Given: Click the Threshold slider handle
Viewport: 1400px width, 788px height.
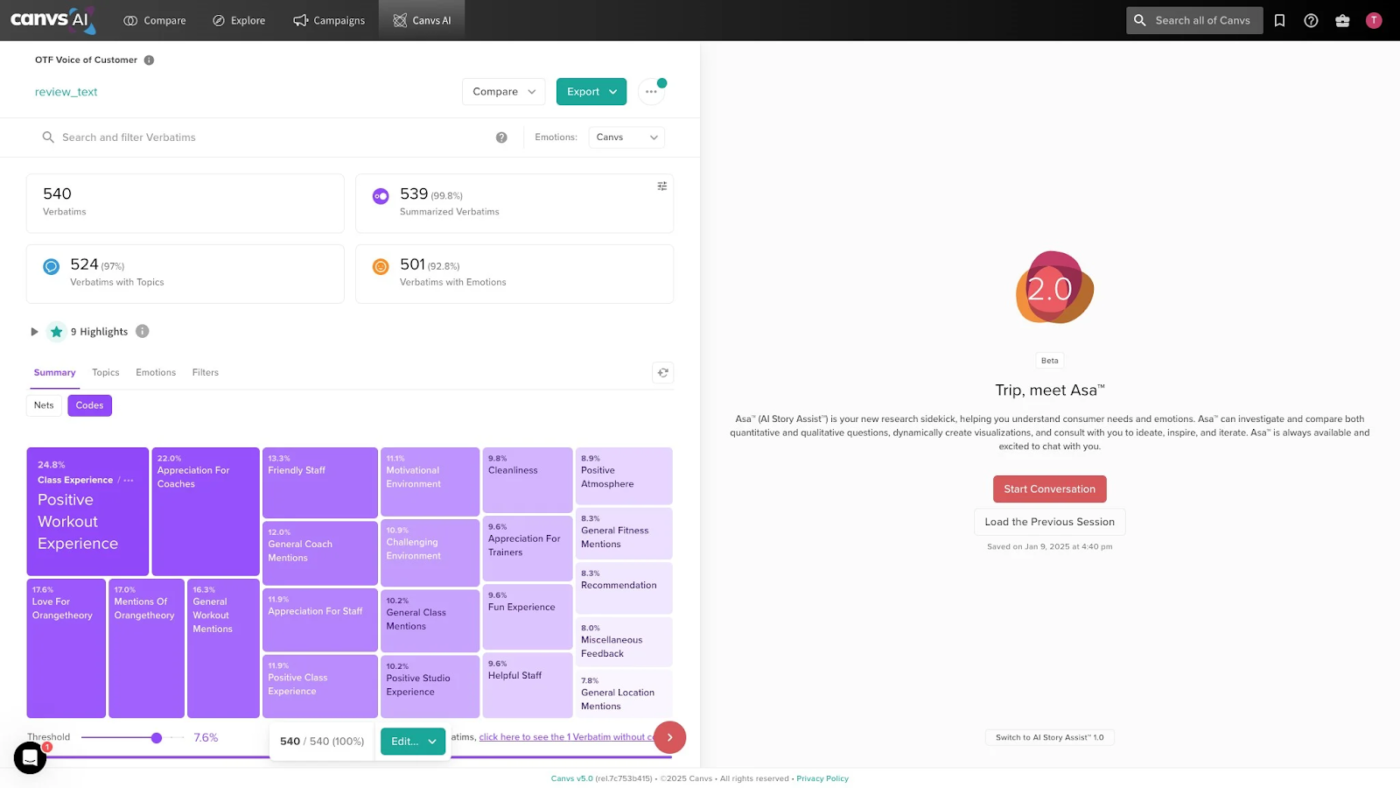Looking at the screenshot, I should coord(156,738).
